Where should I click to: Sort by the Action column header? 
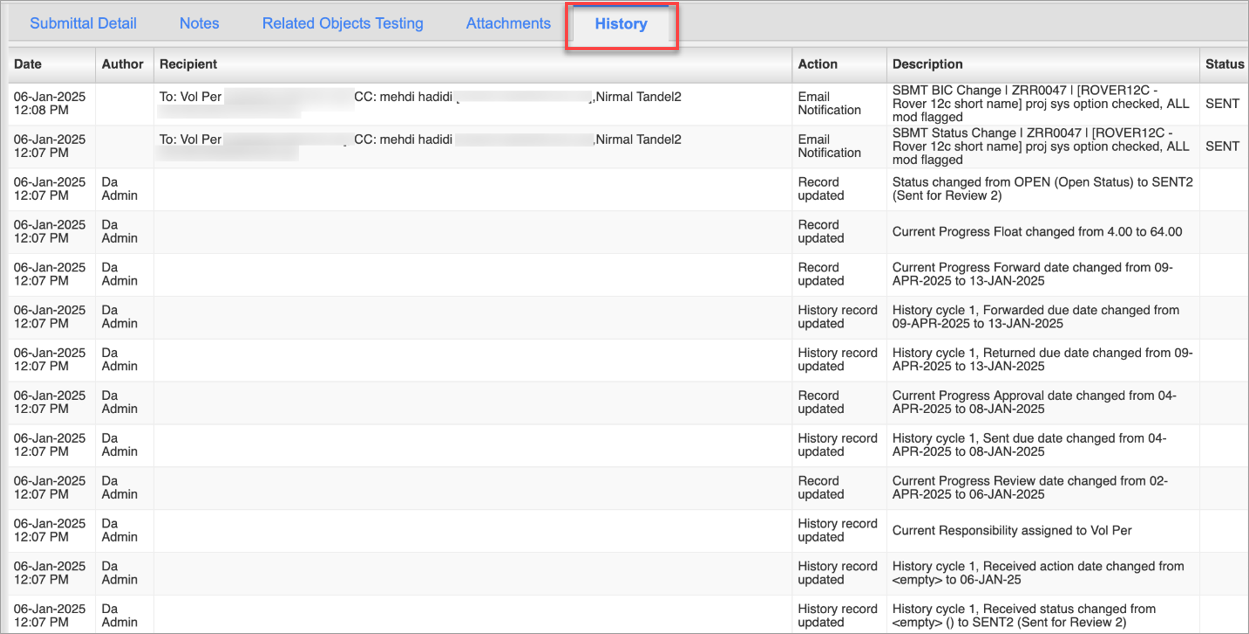pos(818,64)
